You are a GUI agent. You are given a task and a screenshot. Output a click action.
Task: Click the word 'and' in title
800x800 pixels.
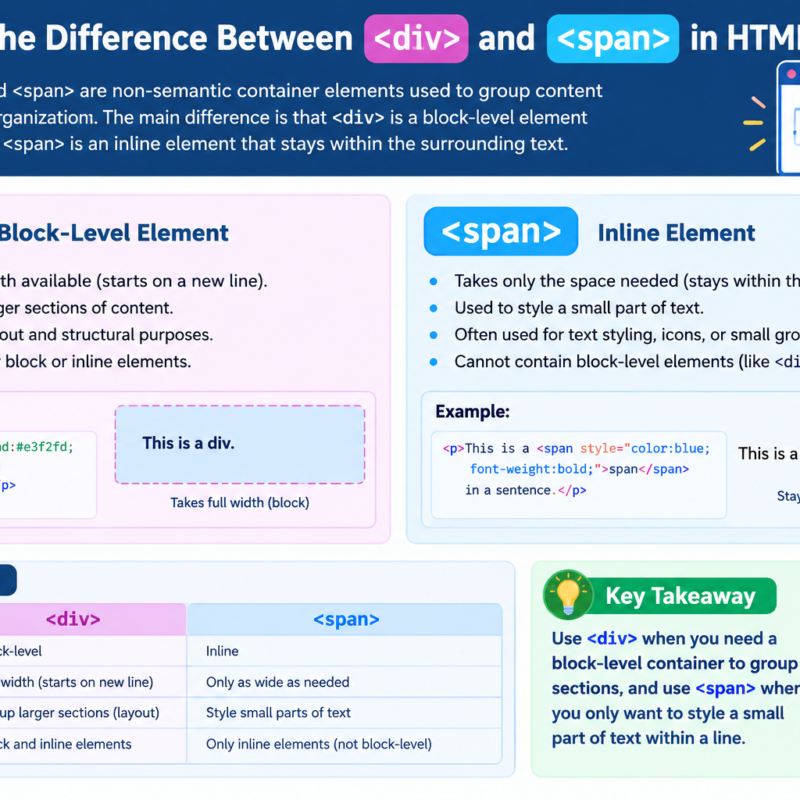(507, 39)
